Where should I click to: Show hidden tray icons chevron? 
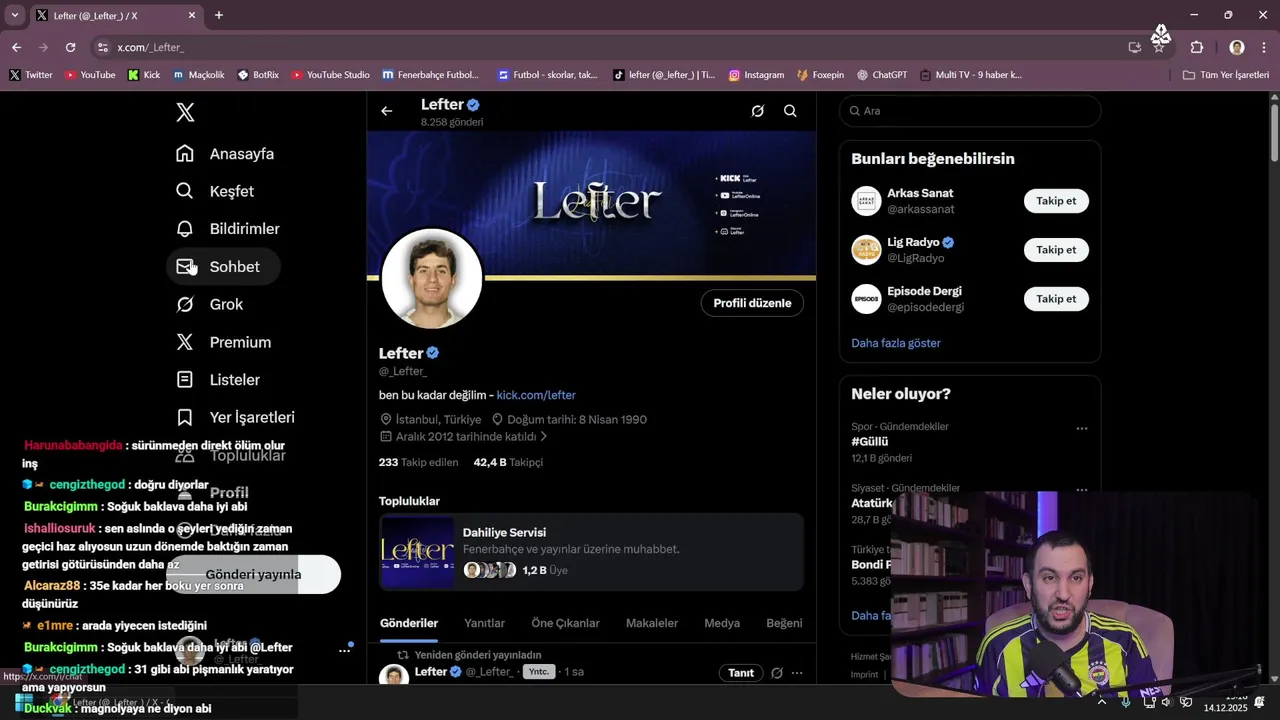click(x=1101, y=702)
